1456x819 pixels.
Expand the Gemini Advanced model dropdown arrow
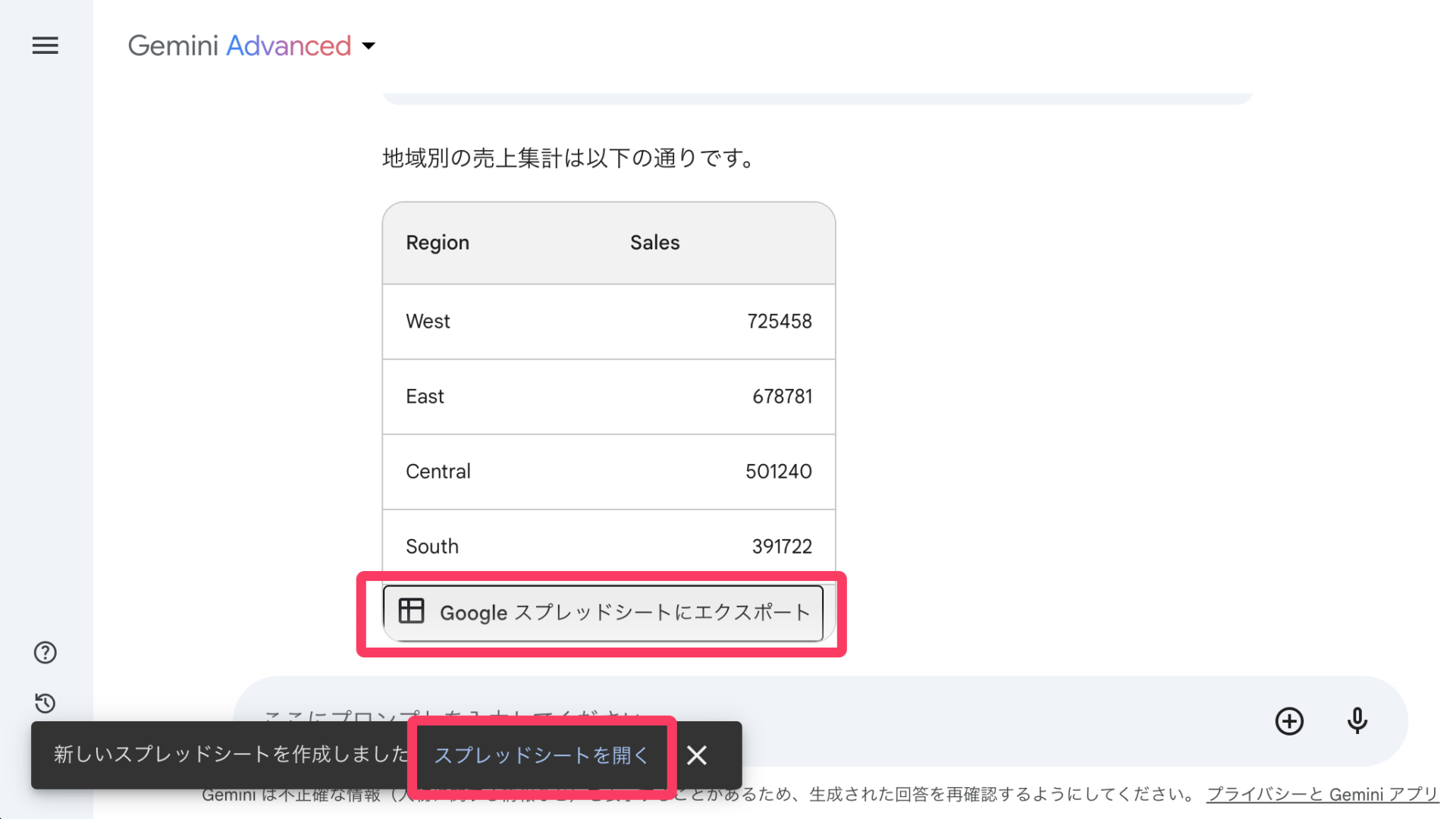coord(369,46)
